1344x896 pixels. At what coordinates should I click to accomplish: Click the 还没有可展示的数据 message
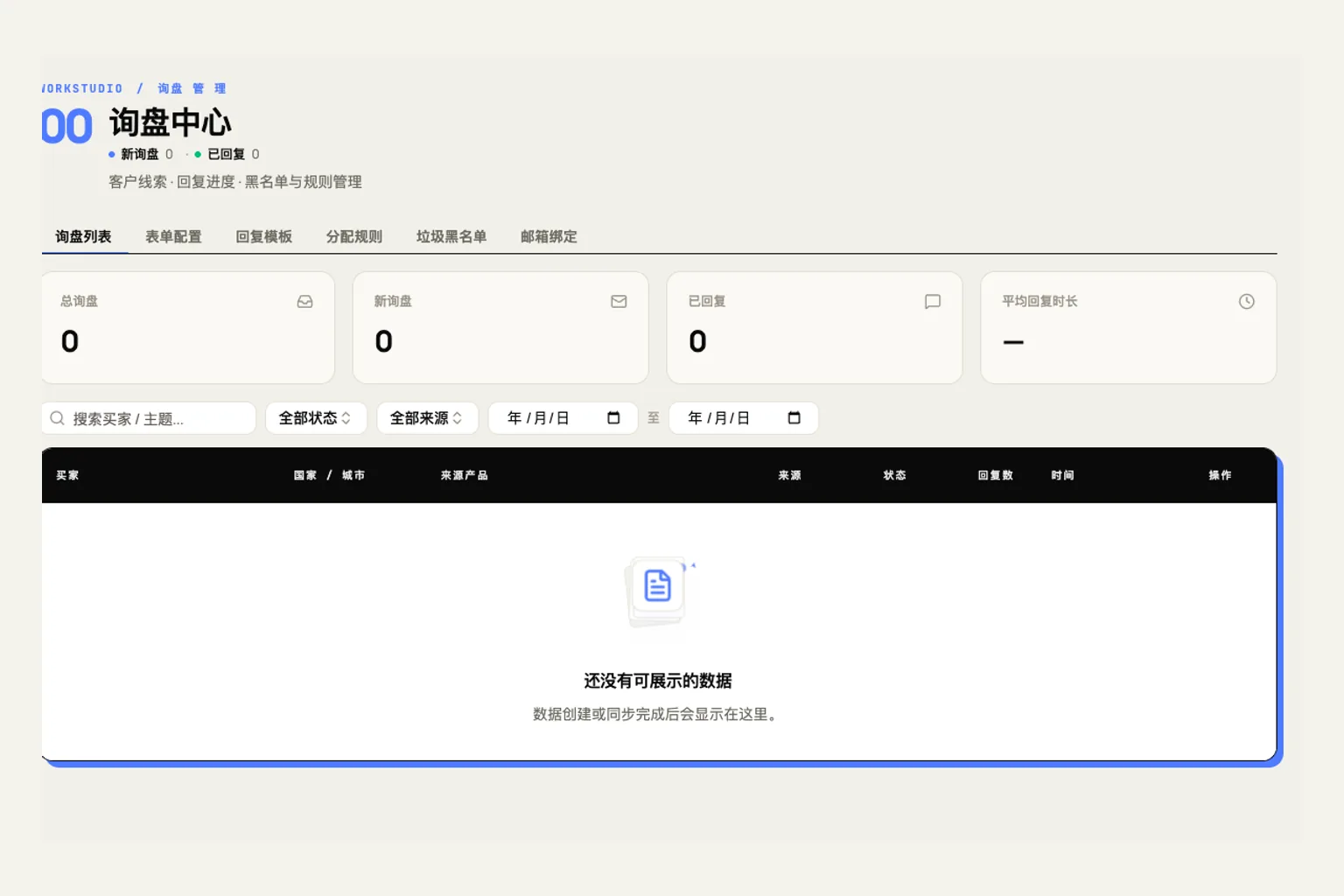[x=658, y=681]
